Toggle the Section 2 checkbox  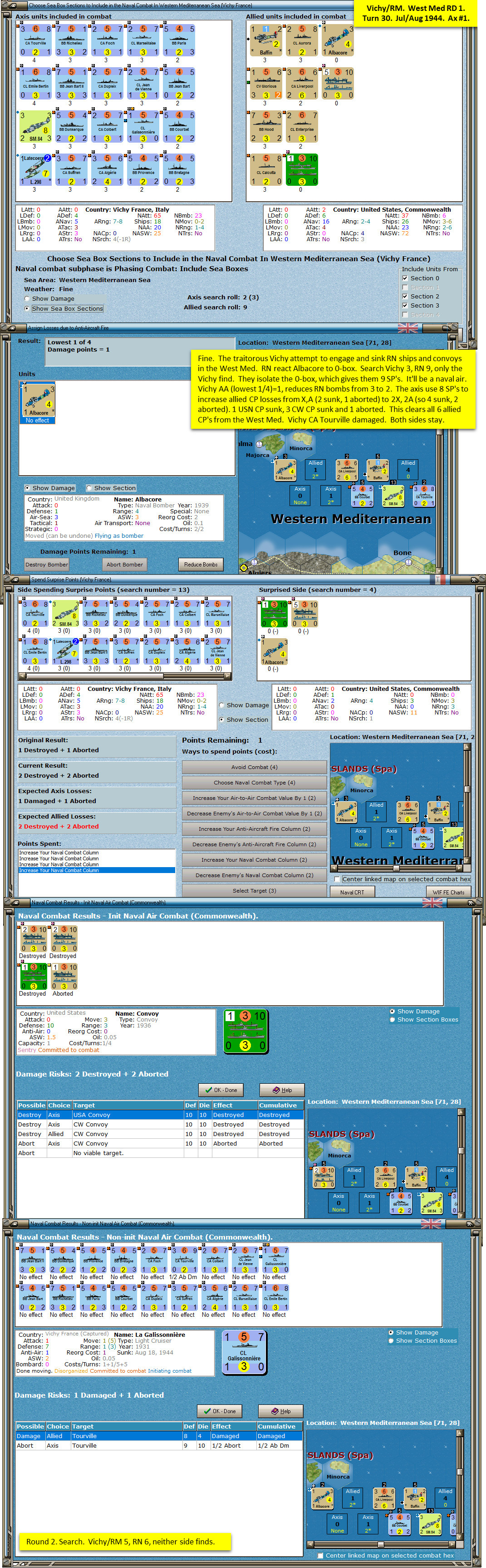(405, 297)
